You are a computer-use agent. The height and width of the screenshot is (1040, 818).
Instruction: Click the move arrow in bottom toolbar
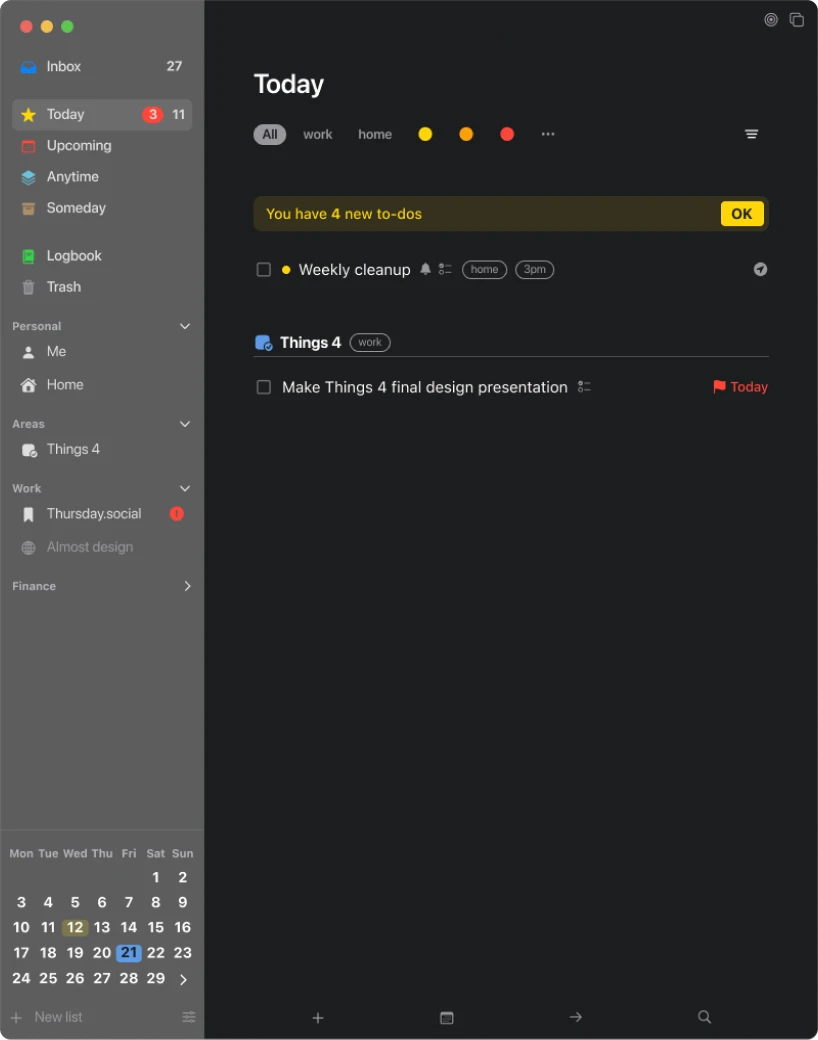[575, 1017]
